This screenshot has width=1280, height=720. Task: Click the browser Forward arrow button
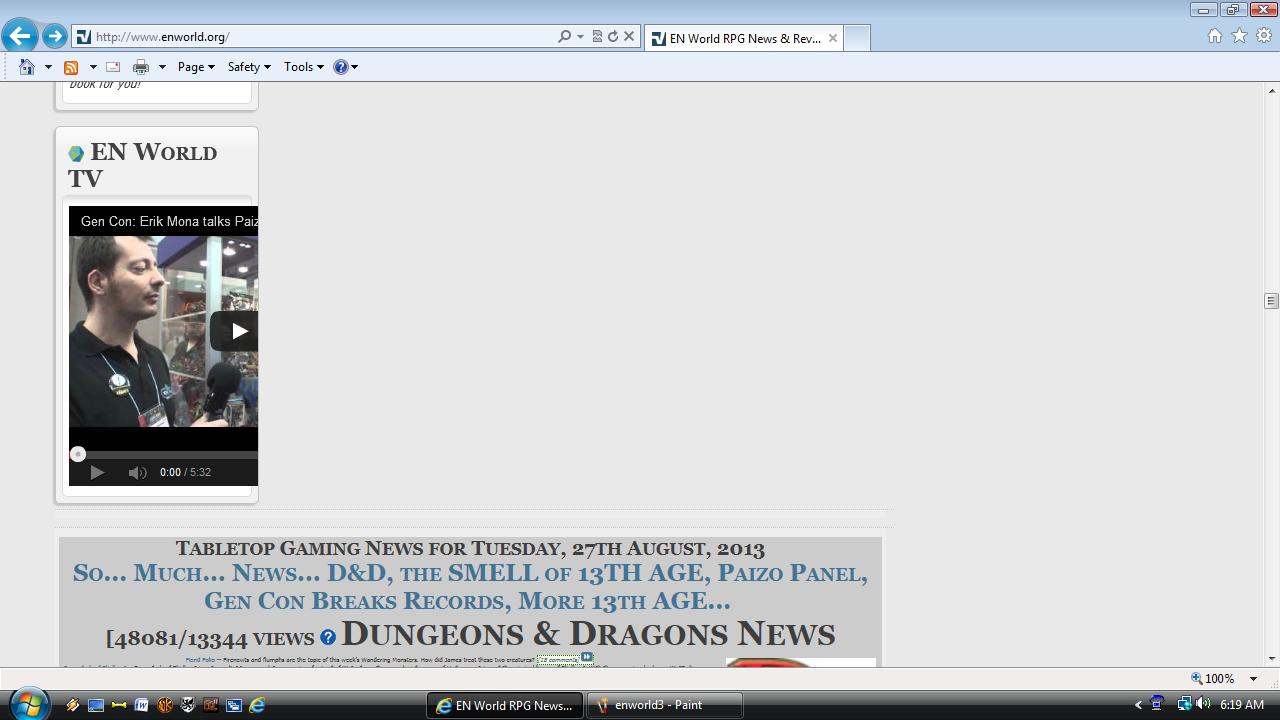[55, 37]
